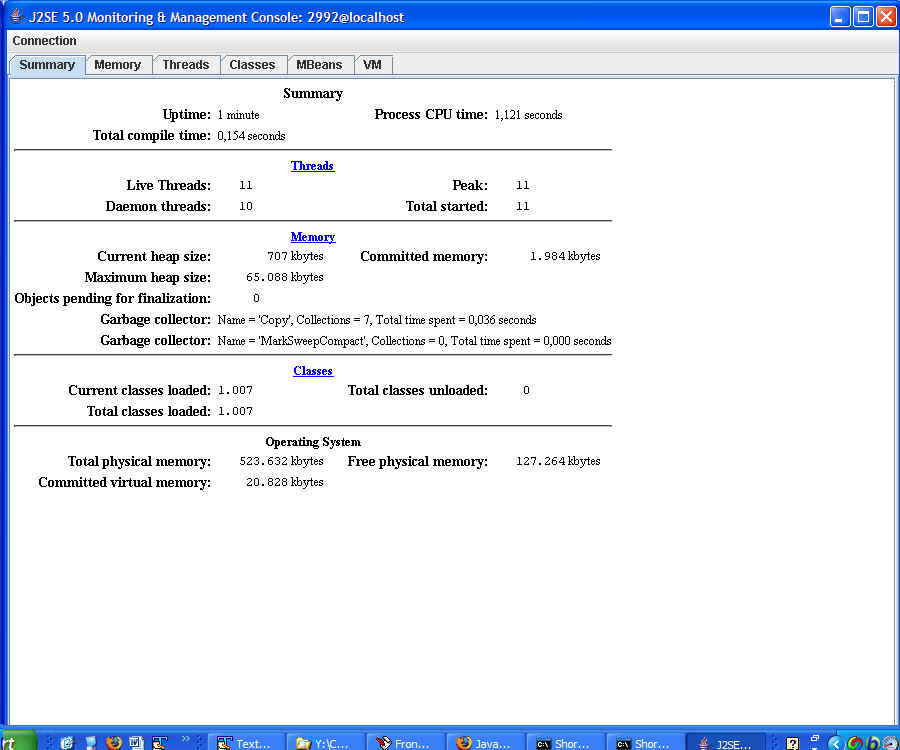Open the Threads tab
Viewport: 900px width, 750px height.
(x=185, y=65)
